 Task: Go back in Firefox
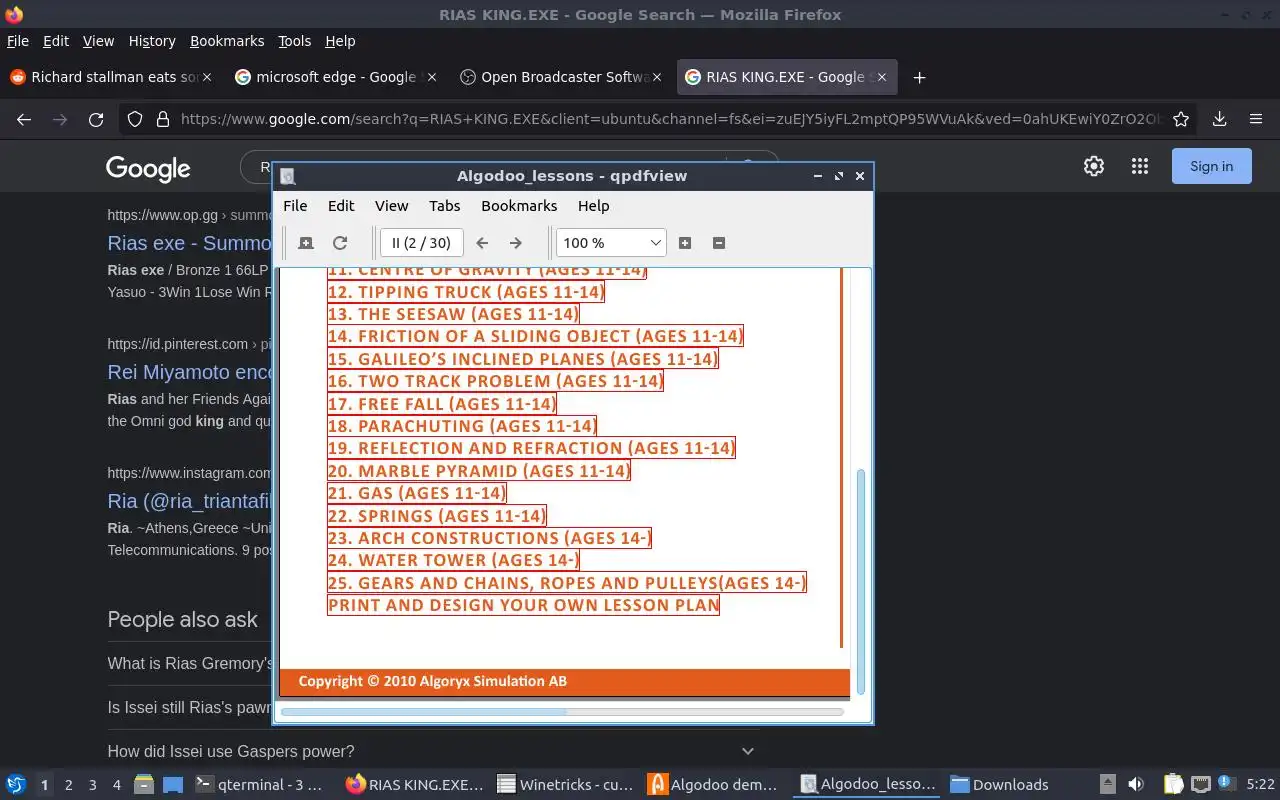coord(24,119)
